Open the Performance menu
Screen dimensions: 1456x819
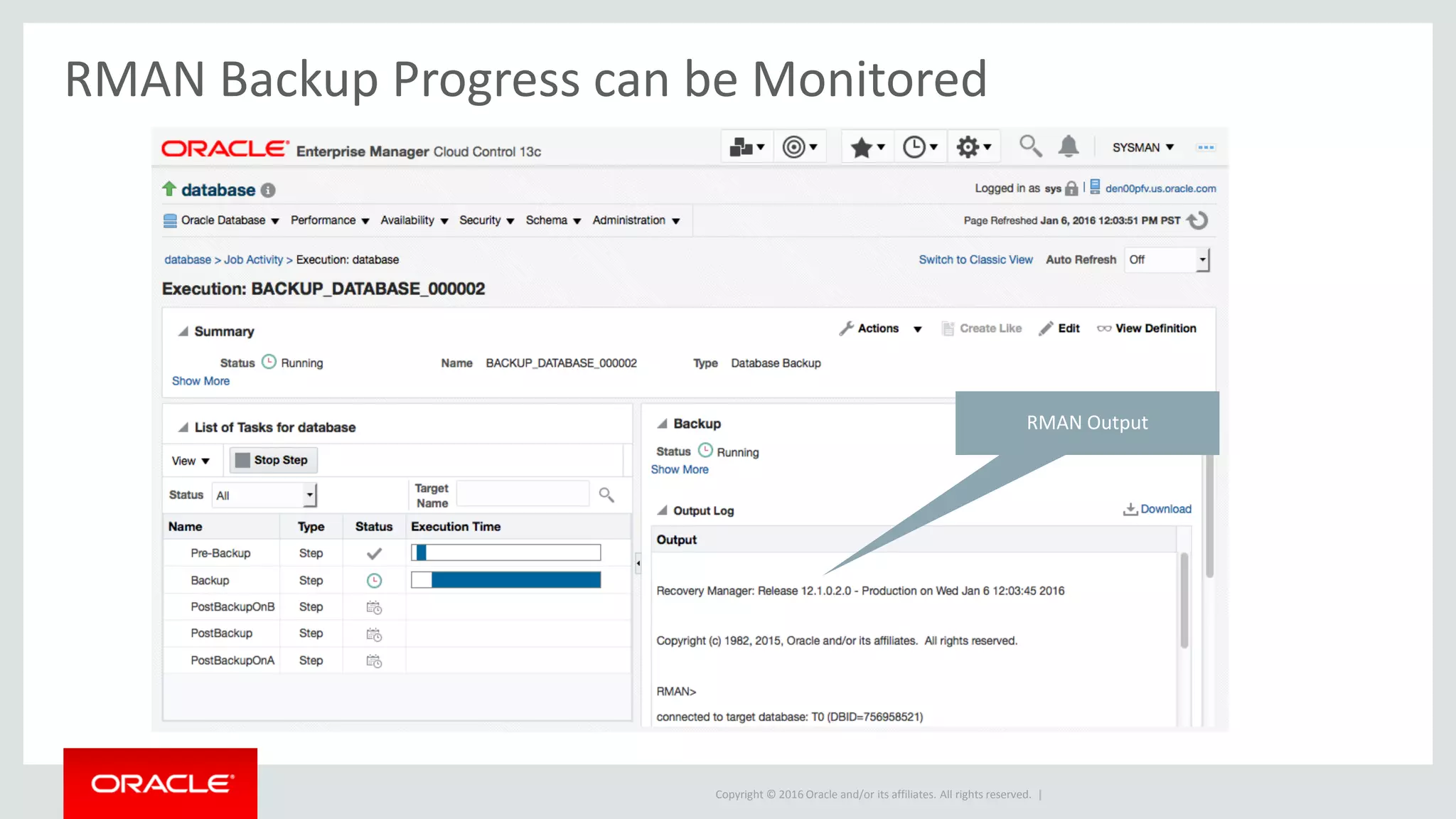(330, 220)
